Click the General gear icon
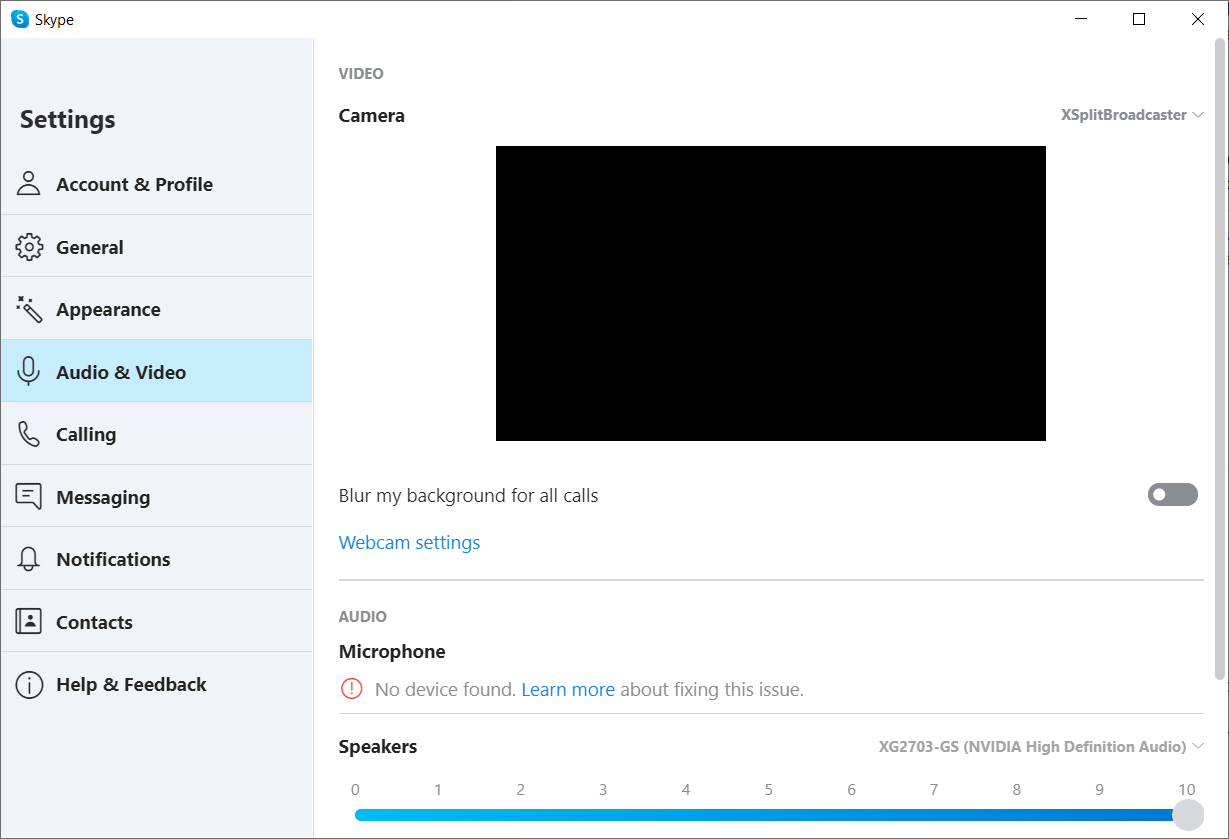This screenshot has height=839, width=1229. coord(29,247)
